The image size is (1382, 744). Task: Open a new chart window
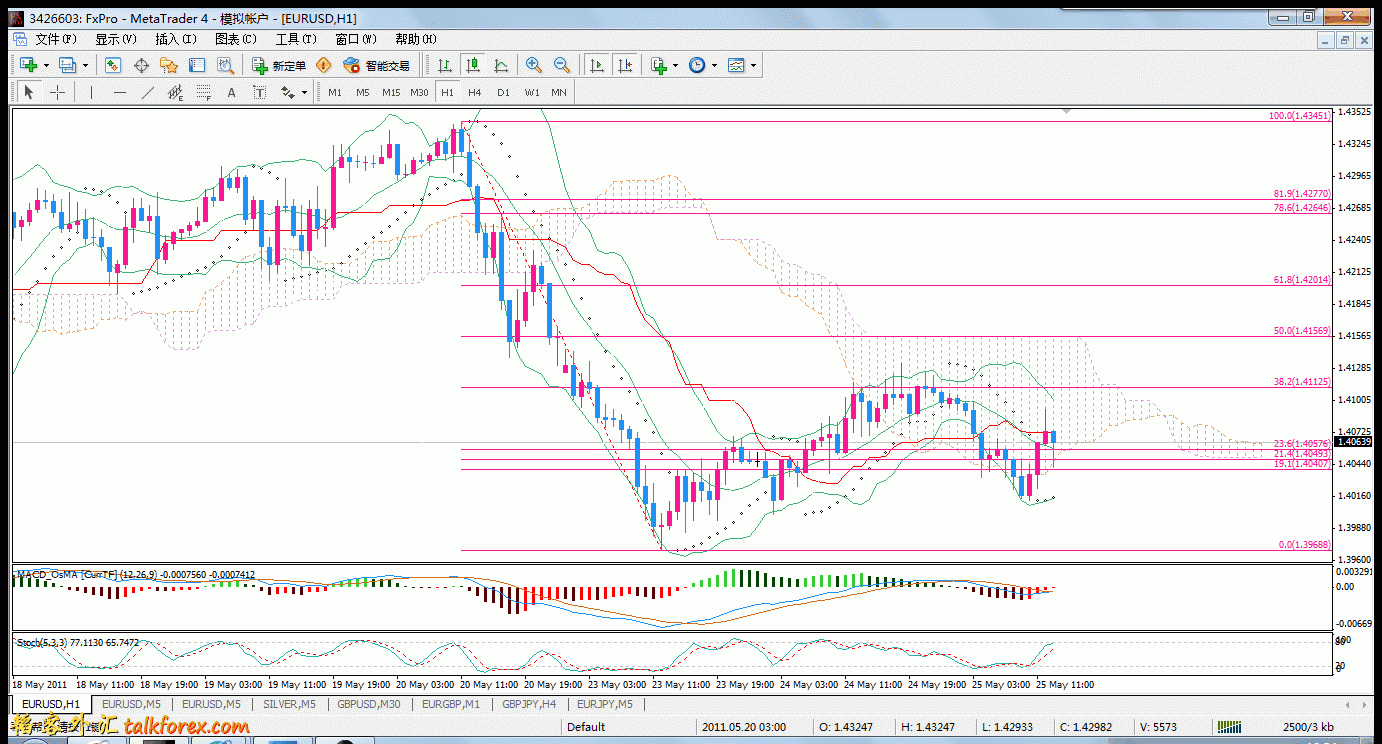(29, 65)
